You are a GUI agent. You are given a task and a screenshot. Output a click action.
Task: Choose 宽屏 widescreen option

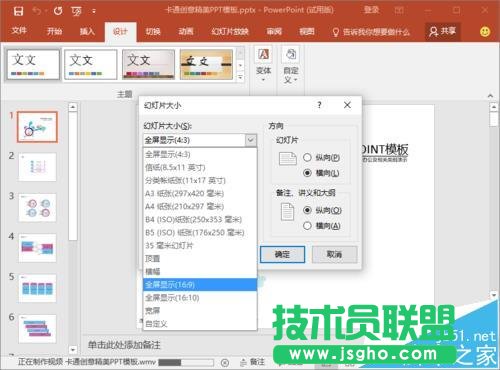coord(200,310)
